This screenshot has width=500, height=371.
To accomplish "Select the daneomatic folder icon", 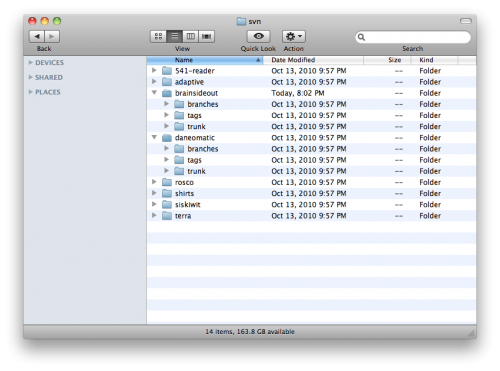I will click(x=167, y=138).
